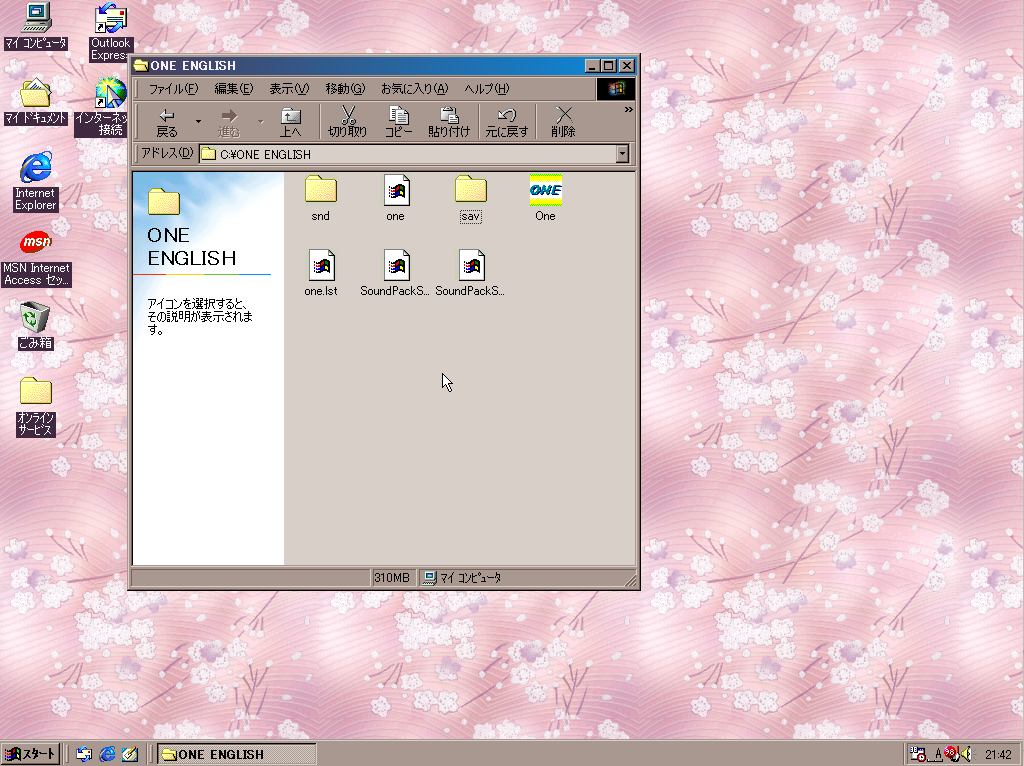Click the Undo (元に戻す) toolbar icon
This screenshot has width=1024, height=766.
(507, 121)
